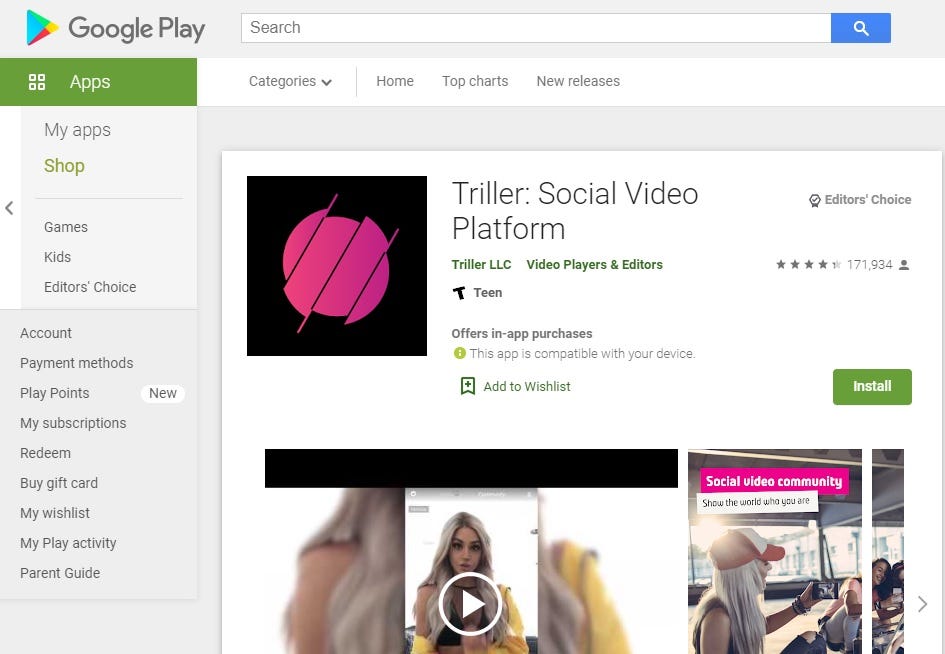Image resolution: width=945 pixels, height=654 pixels.
Task: Click the Apps grid icon
Action: 37,82
